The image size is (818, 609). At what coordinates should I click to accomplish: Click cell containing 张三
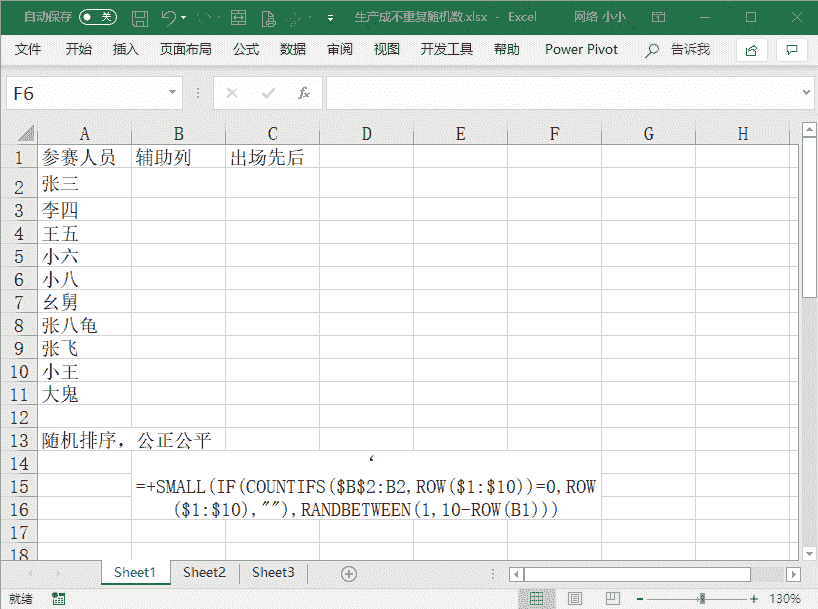85,183
